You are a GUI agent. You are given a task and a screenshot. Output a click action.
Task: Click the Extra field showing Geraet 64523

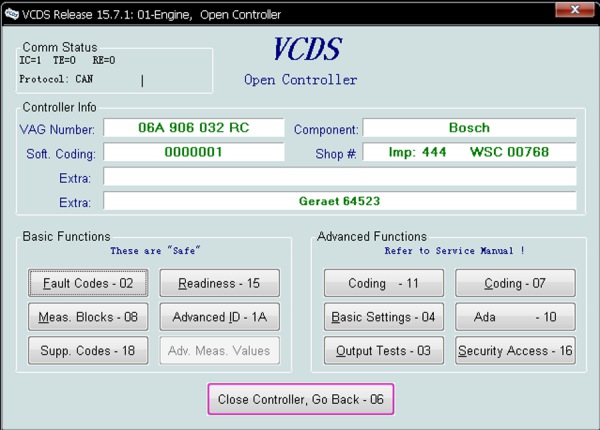point(340,201)
